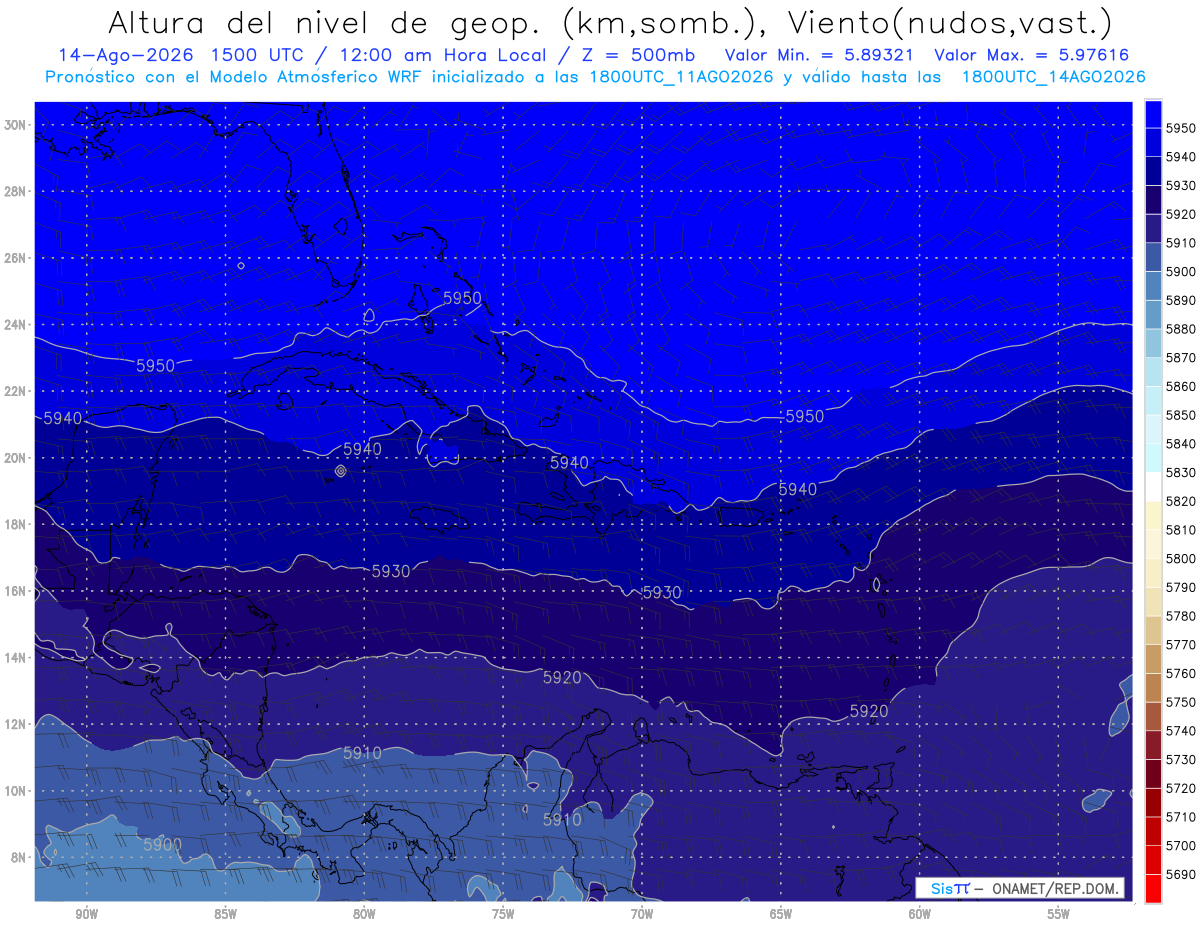
Task: Click the 16N latitude axis label
Action: 16,591
